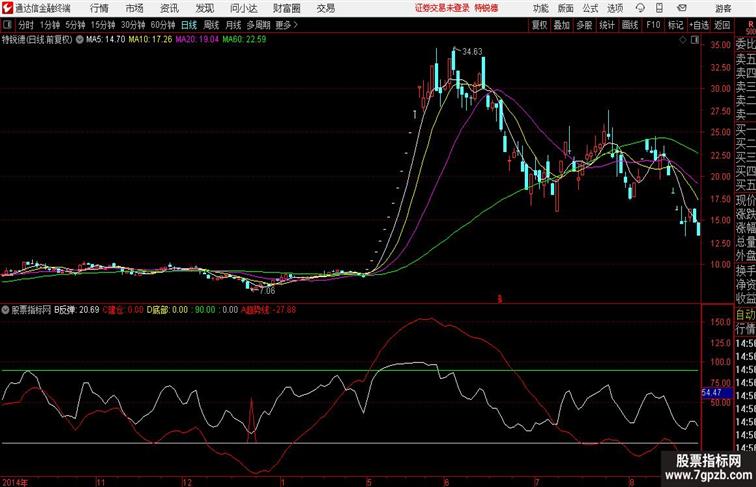Image resolution: width=756 pixels, height=487 pixels.
Task: Click the 叠加 overlay button
Action: [562, 25]
